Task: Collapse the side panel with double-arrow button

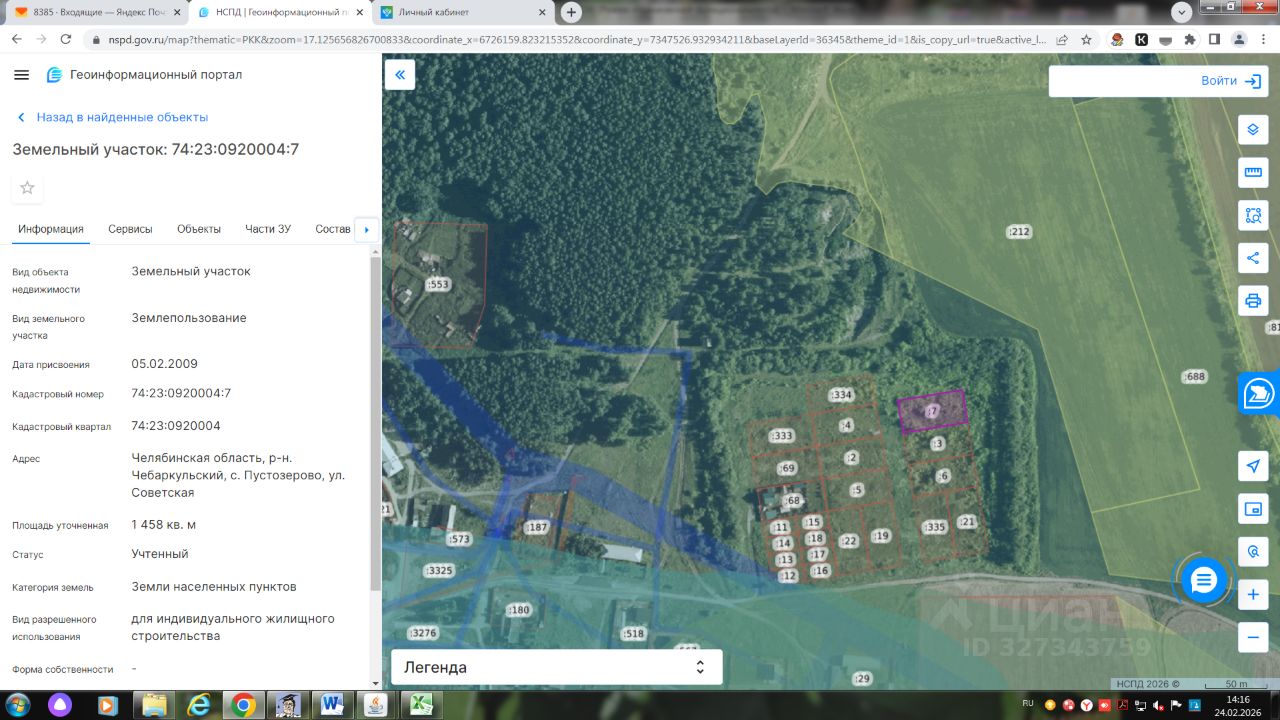Action: pyautogui.click(x=400, y=75)
